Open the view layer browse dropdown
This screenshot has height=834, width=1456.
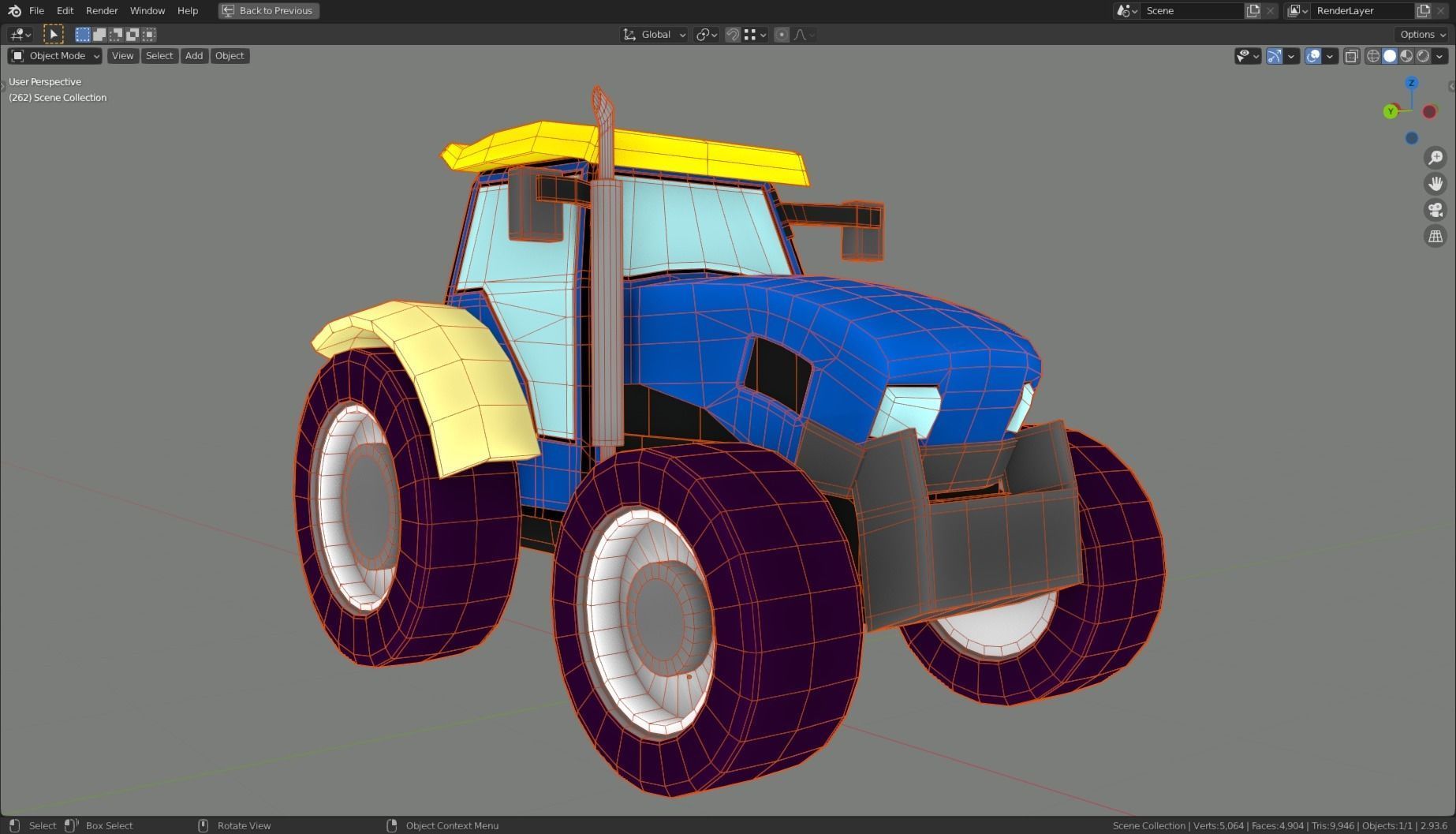1297,10
